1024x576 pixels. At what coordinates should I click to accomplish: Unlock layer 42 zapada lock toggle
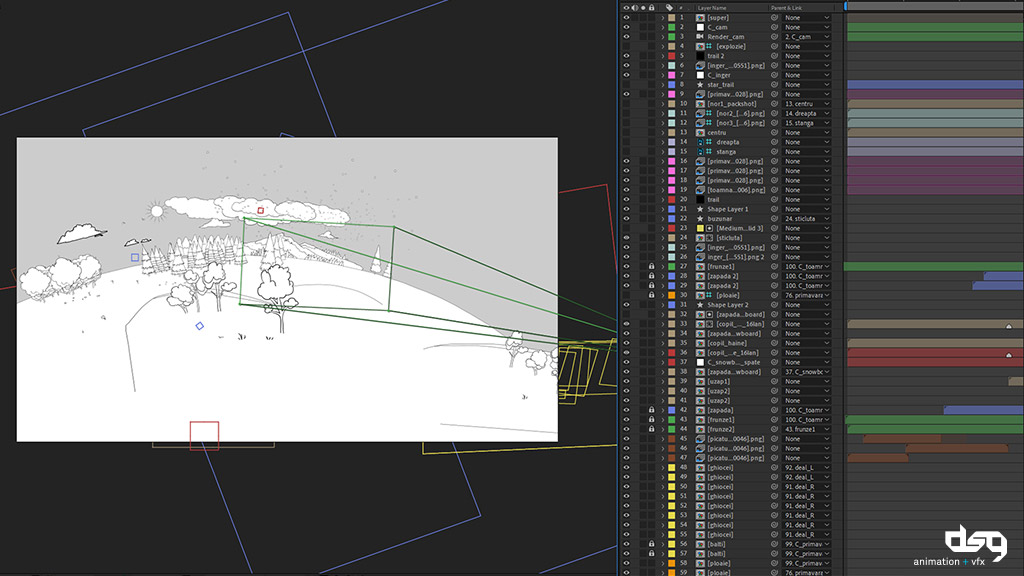click(652, 410)
